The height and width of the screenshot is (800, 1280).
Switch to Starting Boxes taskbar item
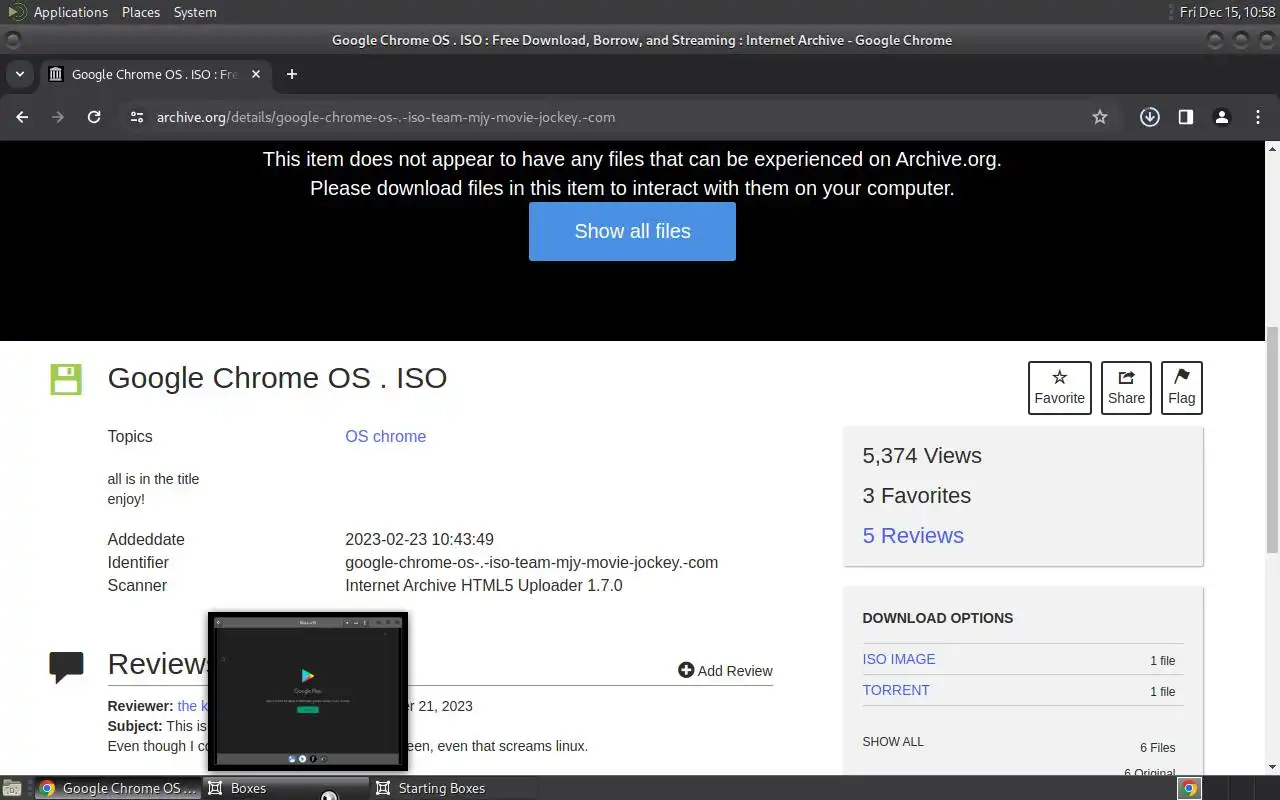pos(453,788)
